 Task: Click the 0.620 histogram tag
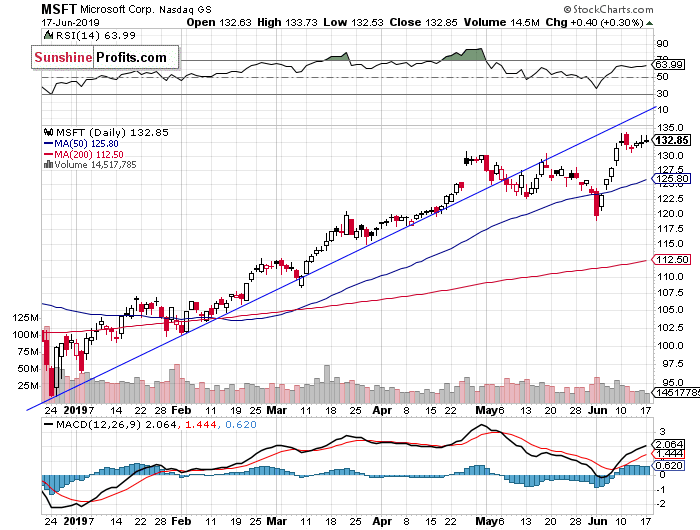668,465
